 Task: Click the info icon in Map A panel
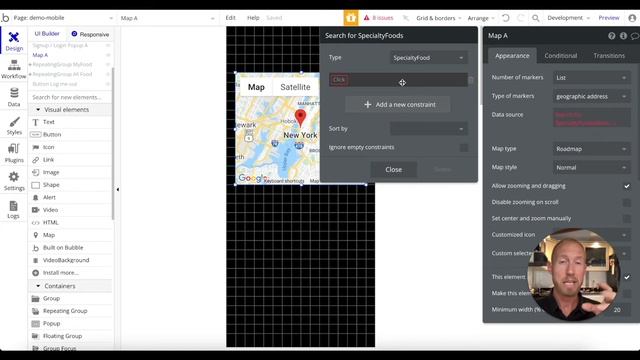tap(623, 36)
